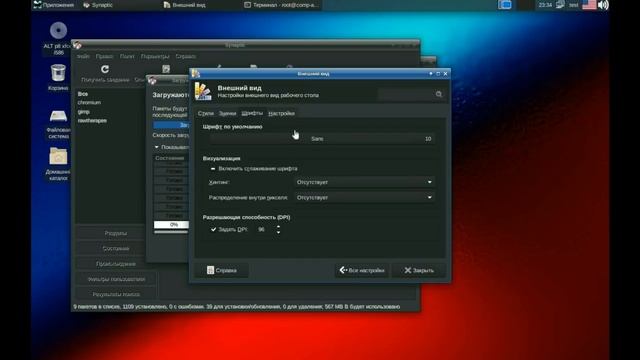Click the volume speaker tray icon
Image resolution: width=640 pixels, height=360 pixels.
click(x=603, y=5)
